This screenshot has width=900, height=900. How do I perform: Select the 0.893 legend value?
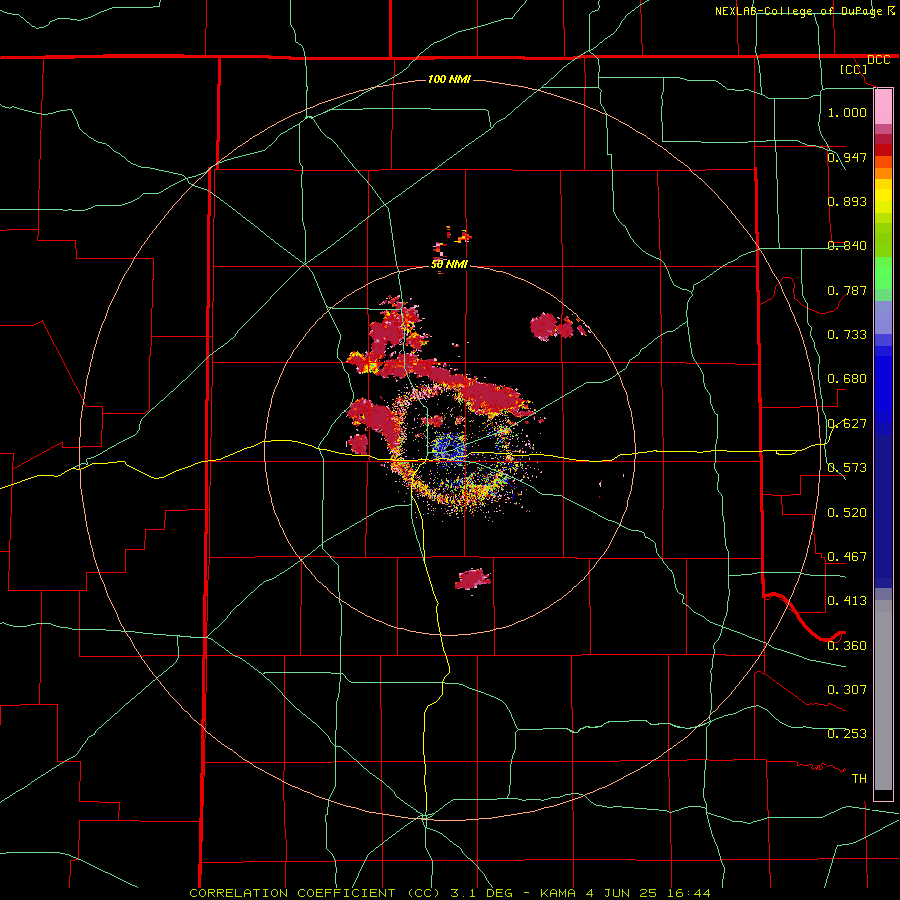tap(847, 201)
